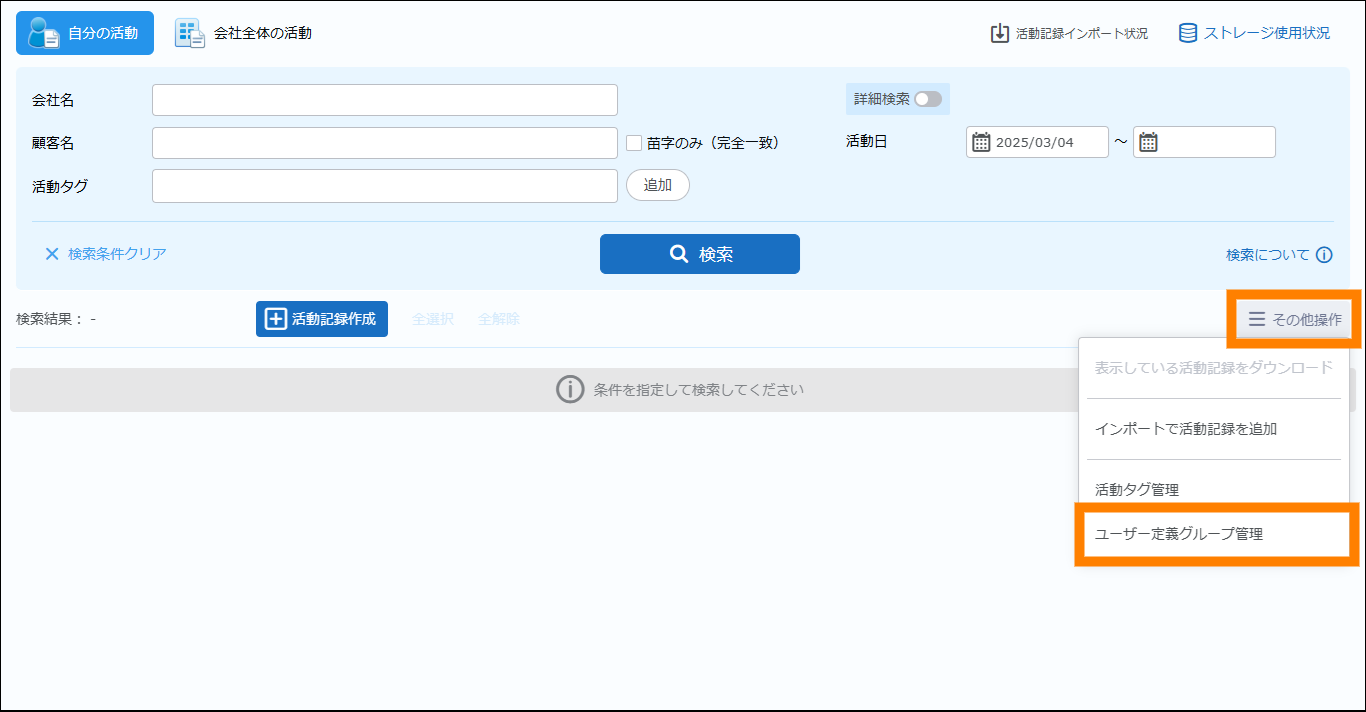Click the X icon for 検索条件クリア

(x=52, y=254)
